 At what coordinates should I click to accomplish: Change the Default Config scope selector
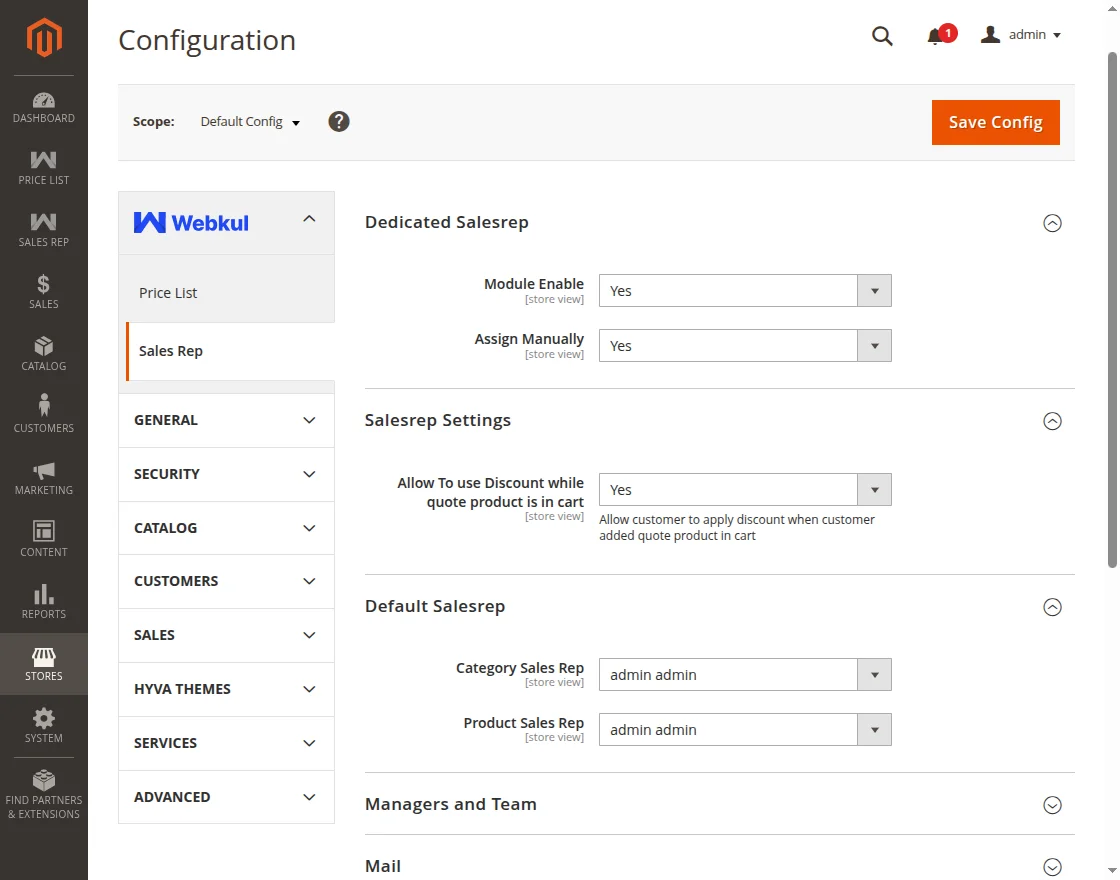point(250,122)
